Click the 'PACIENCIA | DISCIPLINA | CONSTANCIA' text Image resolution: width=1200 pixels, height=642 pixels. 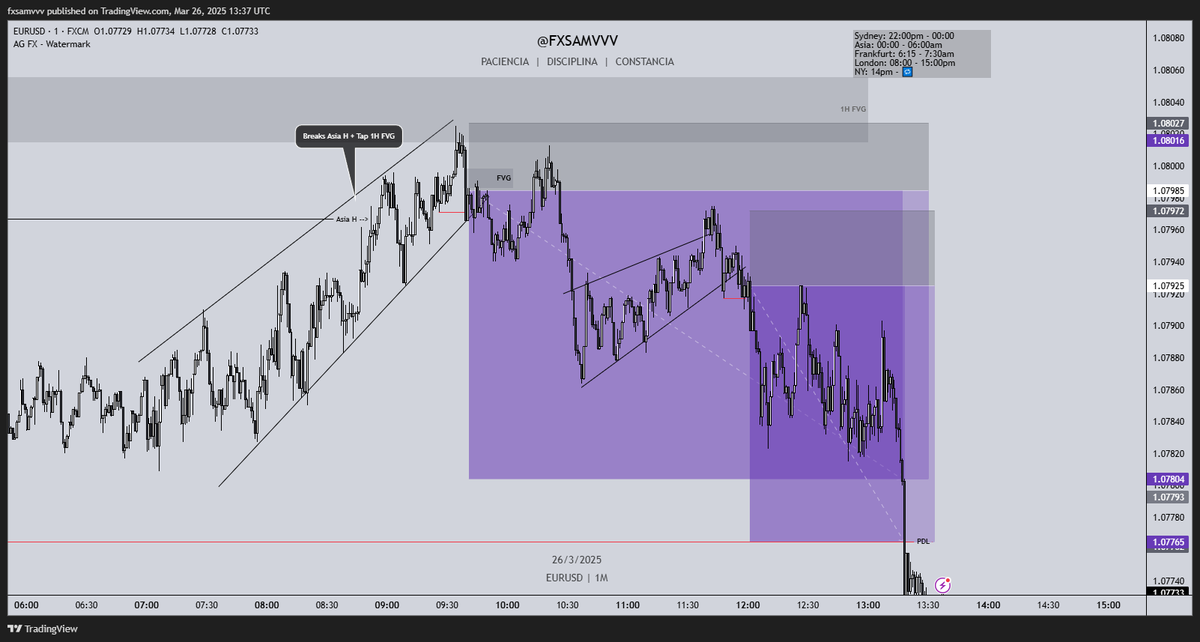577,61
